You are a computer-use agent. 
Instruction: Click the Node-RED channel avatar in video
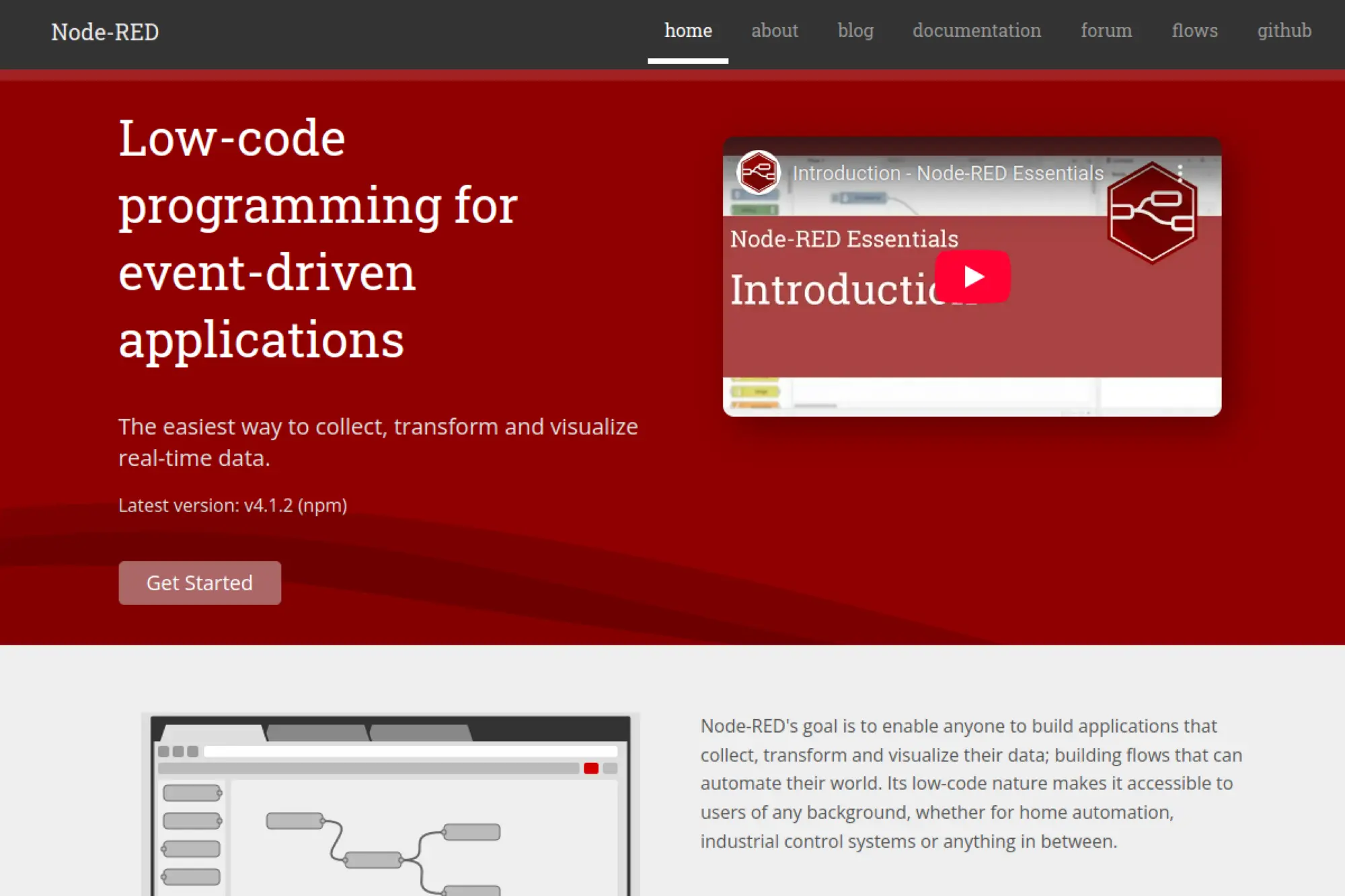758,173
